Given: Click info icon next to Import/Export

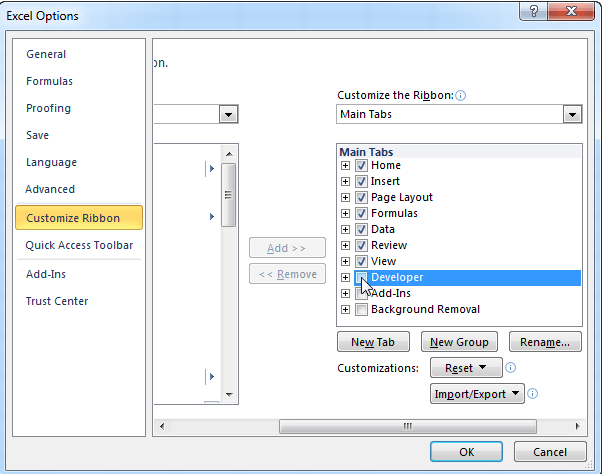Looking at the screenshot, I should point(532,394).
